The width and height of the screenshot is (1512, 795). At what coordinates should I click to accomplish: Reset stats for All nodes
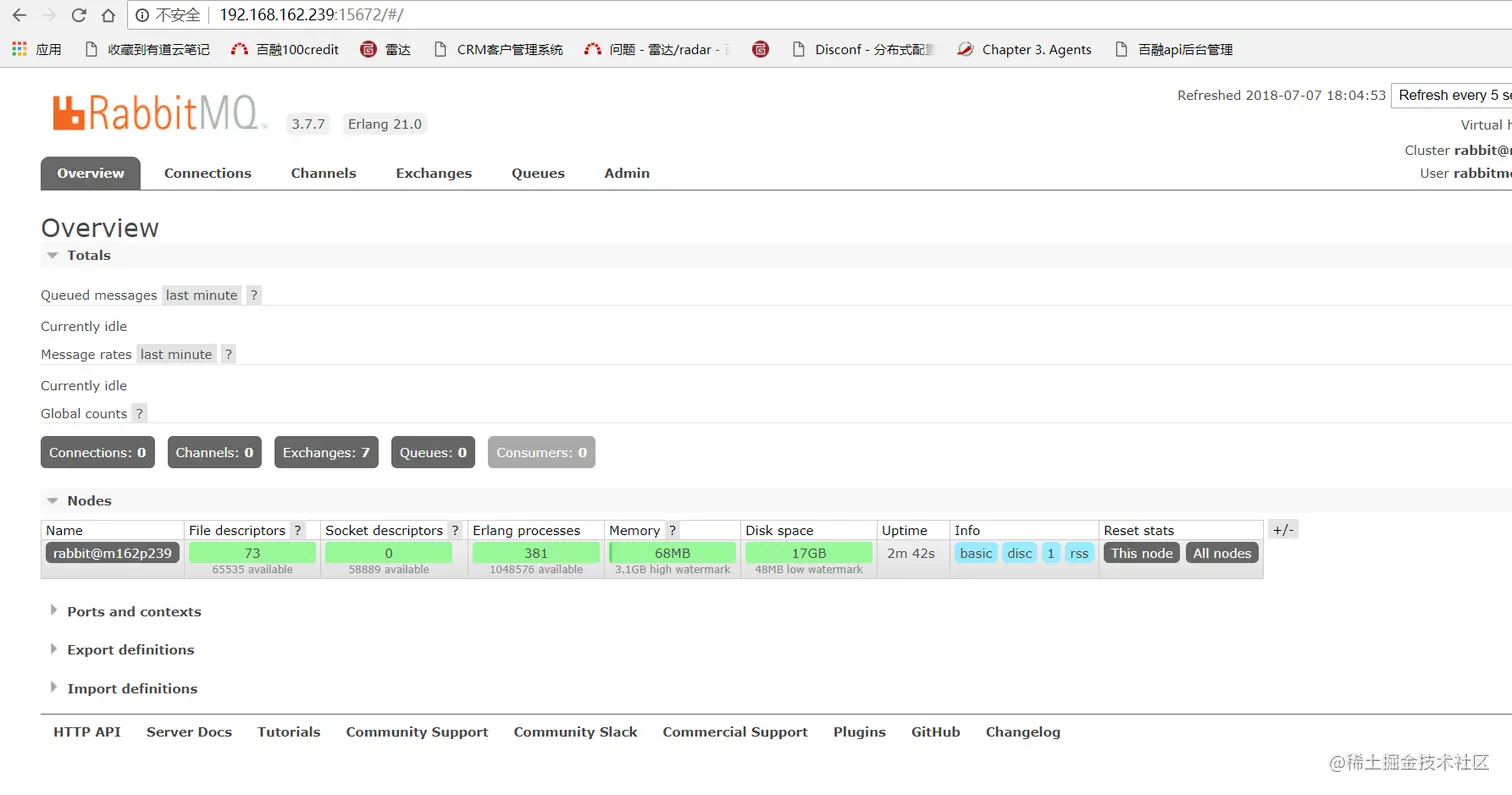1222,553
